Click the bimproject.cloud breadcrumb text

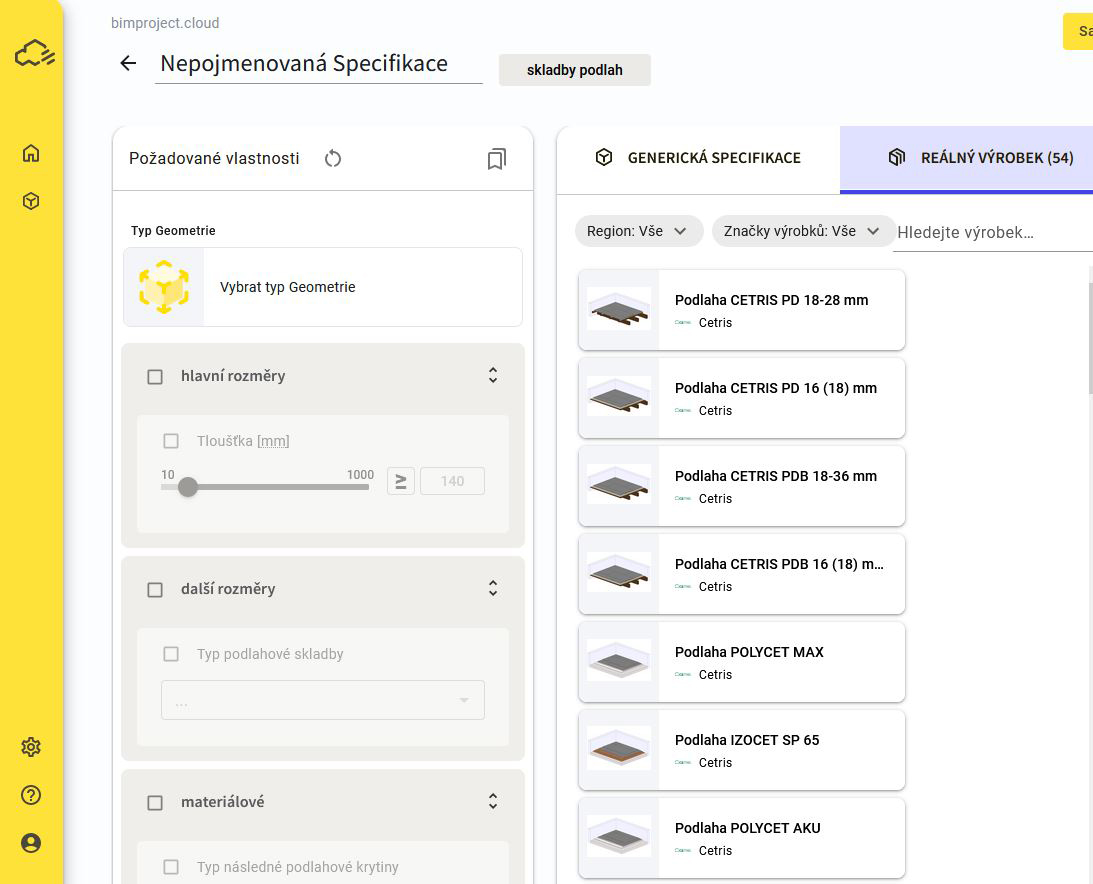pyautogui.click(x=165, y=23)
